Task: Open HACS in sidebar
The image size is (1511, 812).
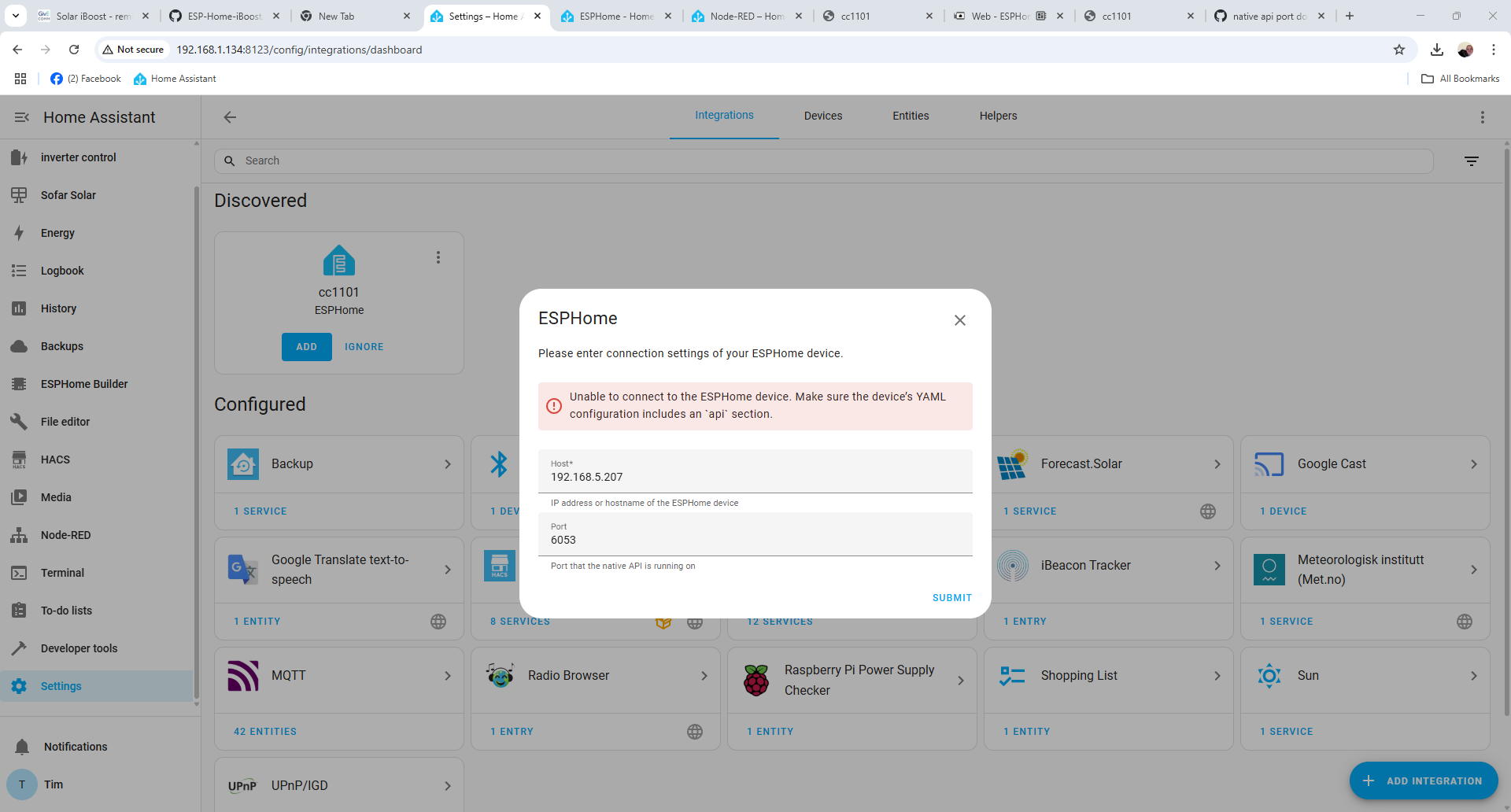Action: click(96, 460)
